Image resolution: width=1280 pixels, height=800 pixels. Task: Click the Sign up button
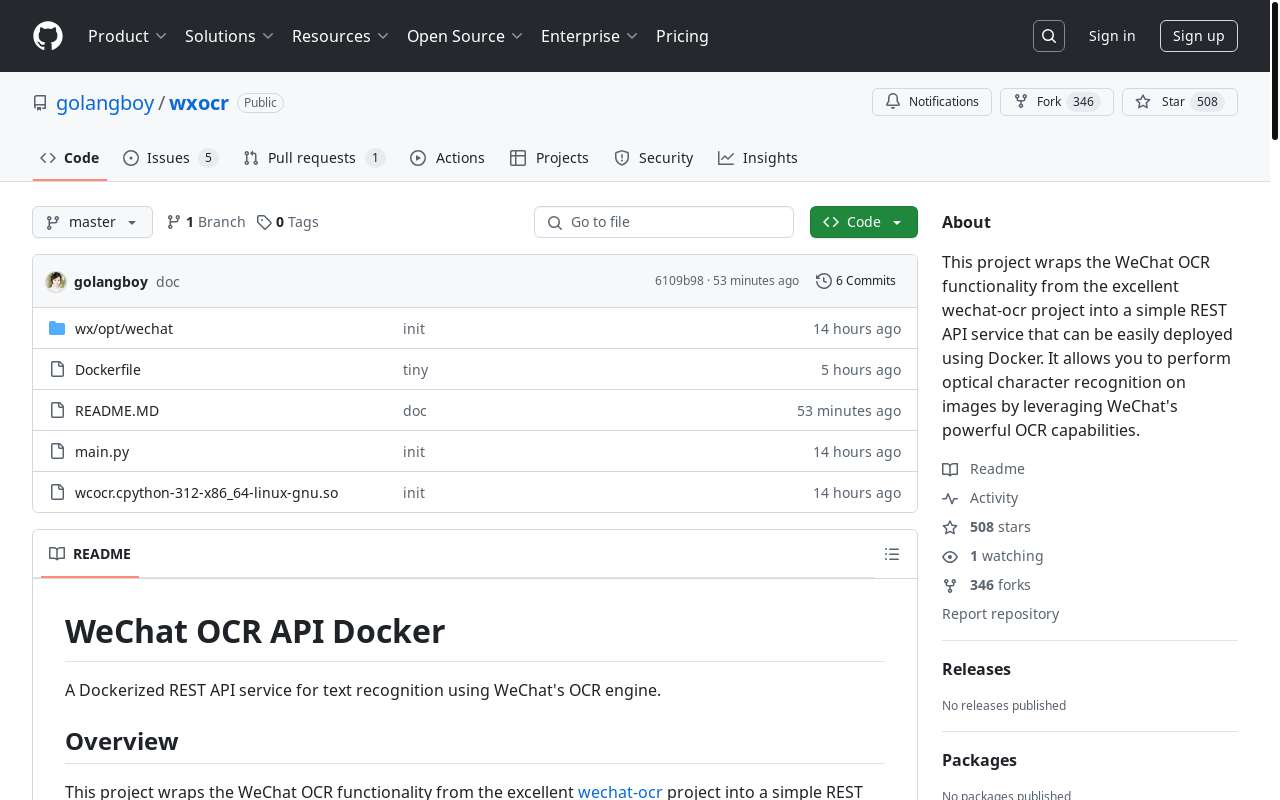(1198, 36)
